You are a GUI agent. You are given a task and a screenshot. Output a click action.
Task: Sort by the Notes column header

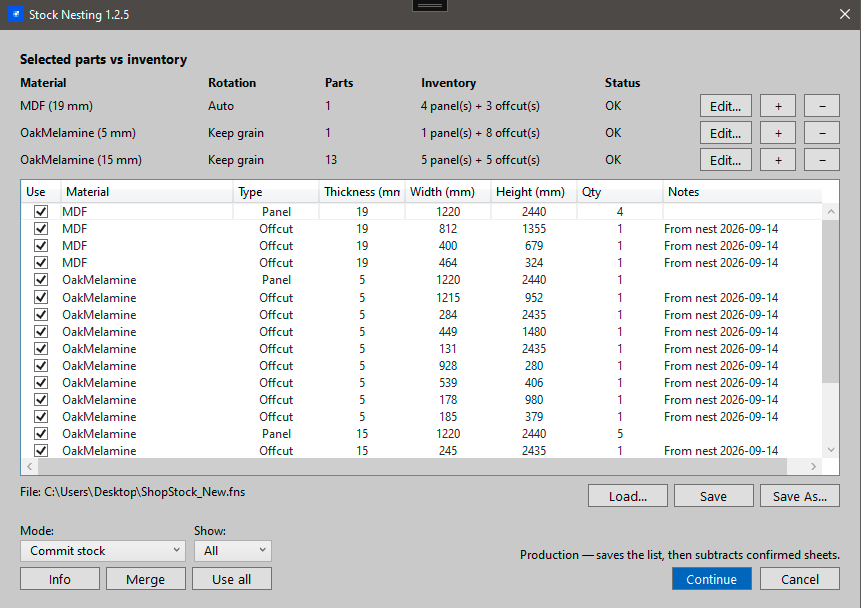coord(742,192)
